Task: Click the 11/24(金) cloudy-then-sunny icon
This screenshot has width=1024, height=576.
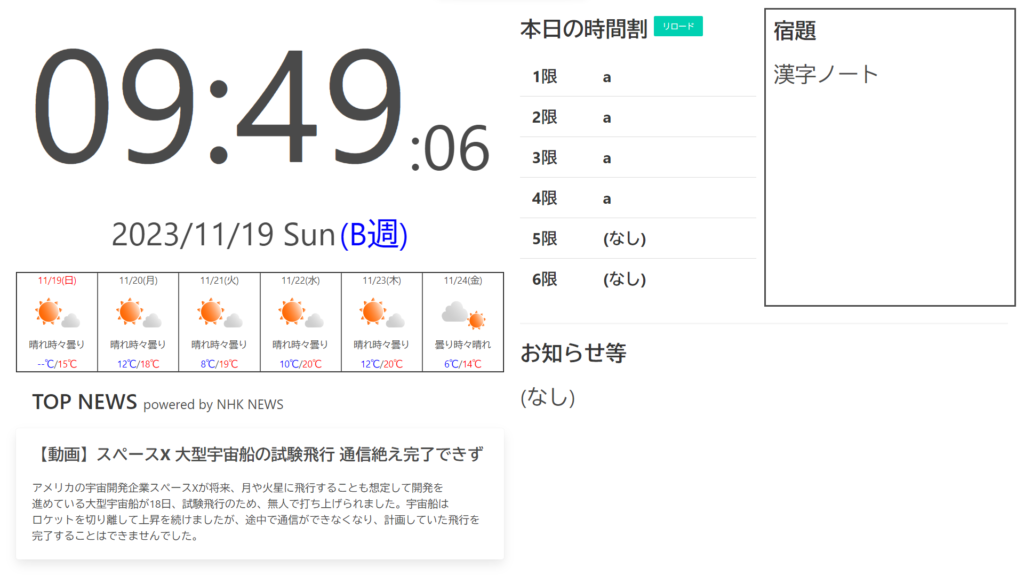Action: (x=463, y=315)
